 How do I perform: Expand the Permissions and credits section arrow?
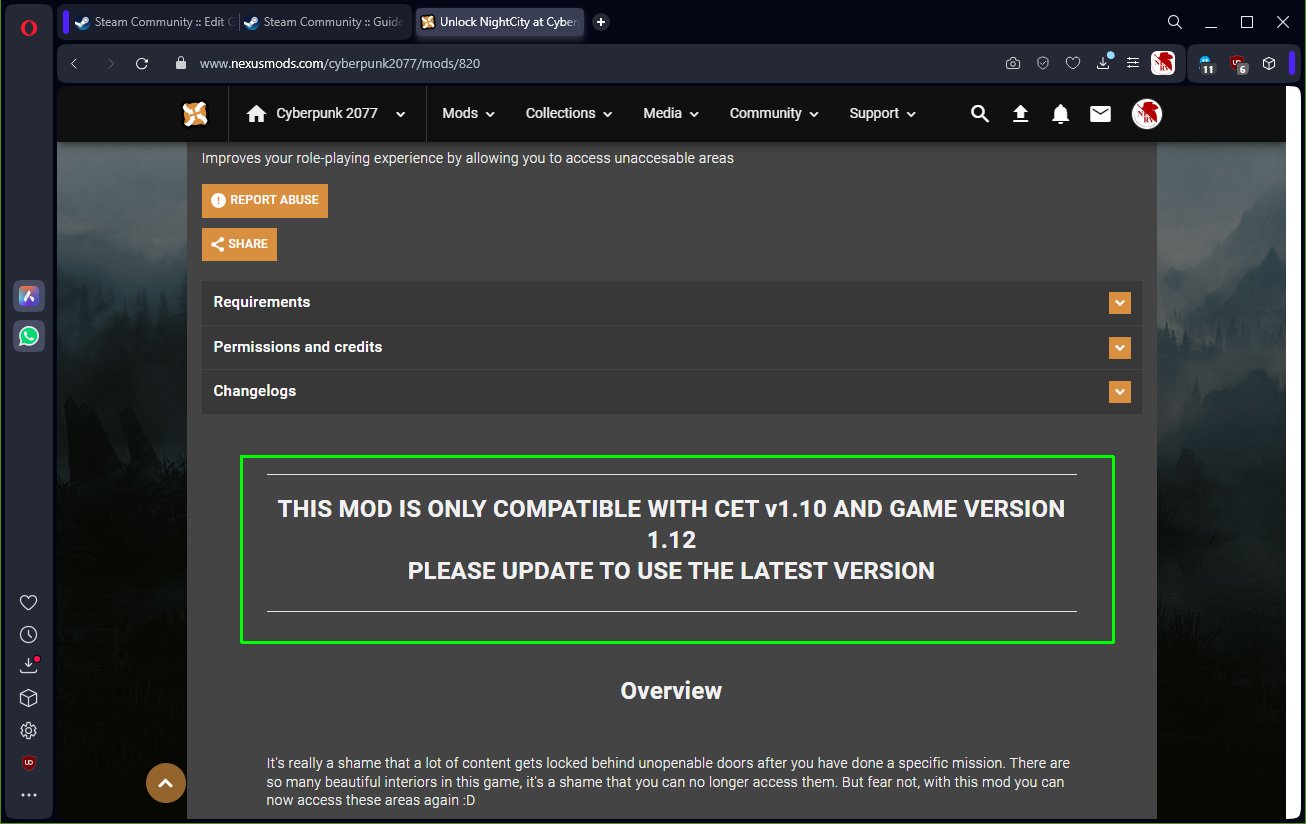[x=1120, y=348]
